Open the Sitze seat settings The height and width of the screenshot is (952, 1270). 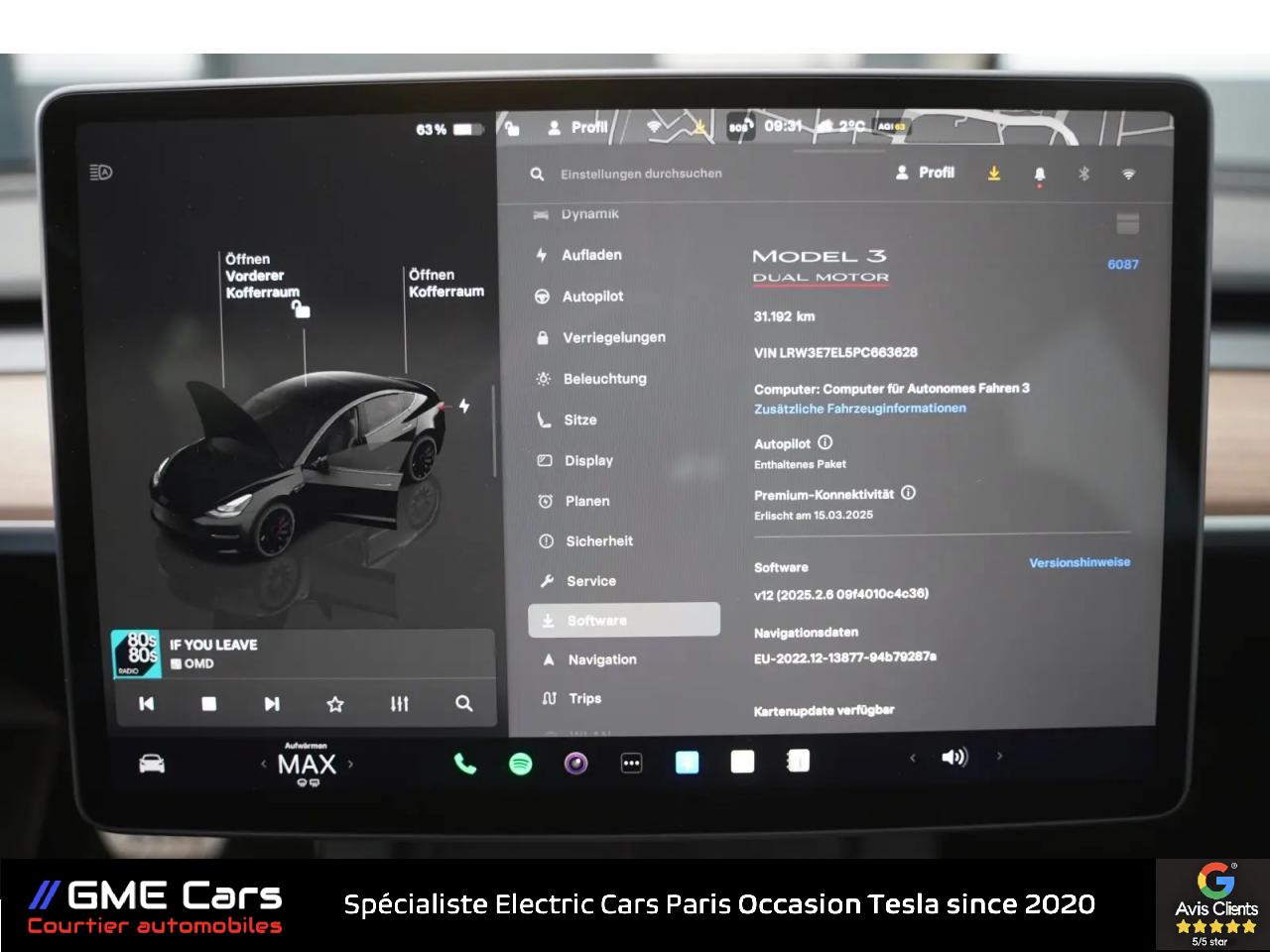(x=568, y=419)
